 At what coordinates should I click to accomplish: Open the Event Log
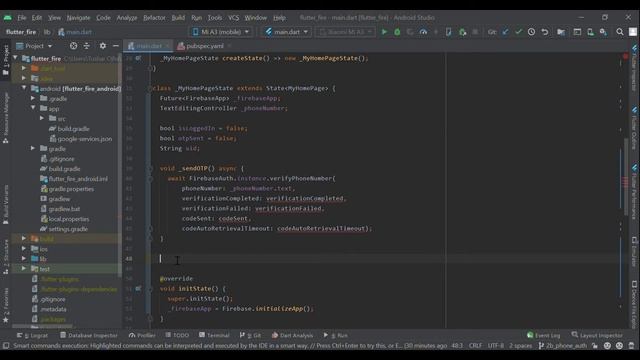pos(543,335)
